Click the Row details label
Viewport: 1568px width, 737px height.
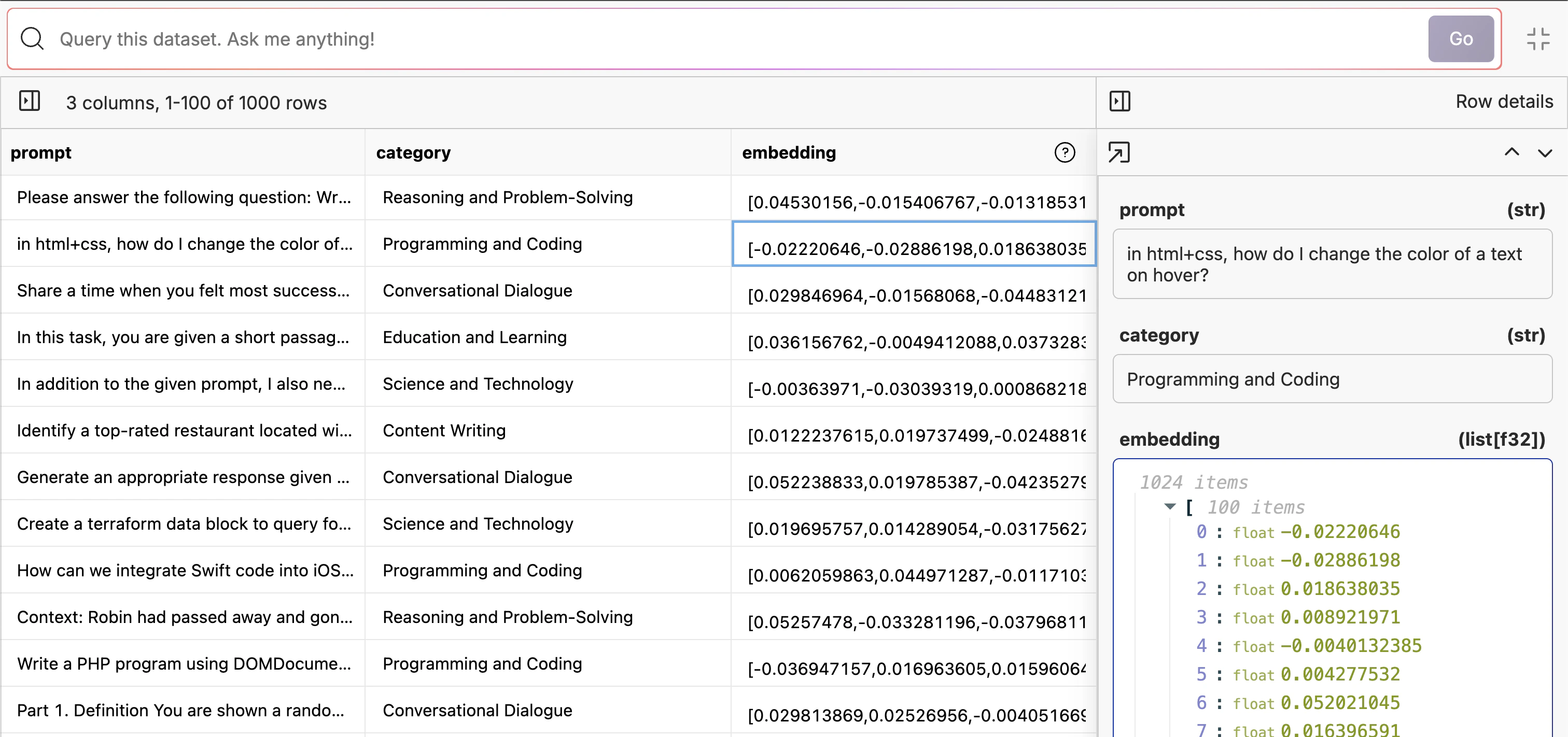pyautogui.click(x=1504, y=101)
